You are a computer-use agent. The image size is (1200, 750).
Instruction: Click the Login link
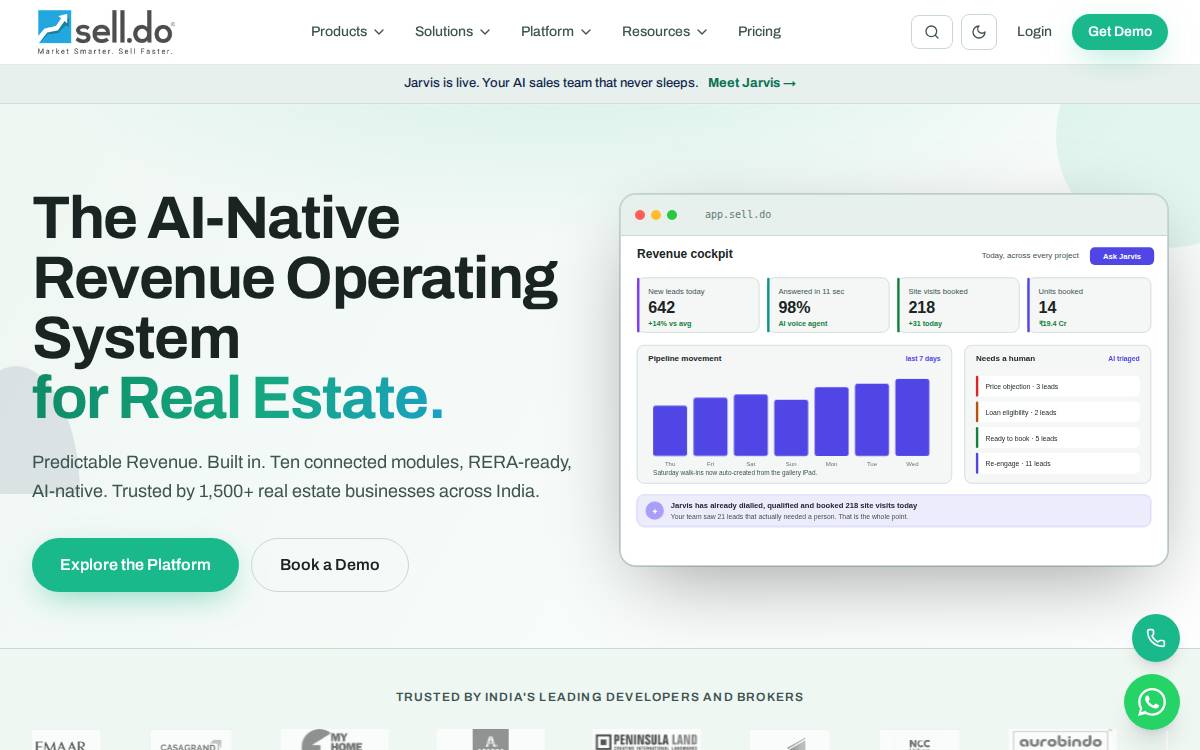(x=1034, y=32)
